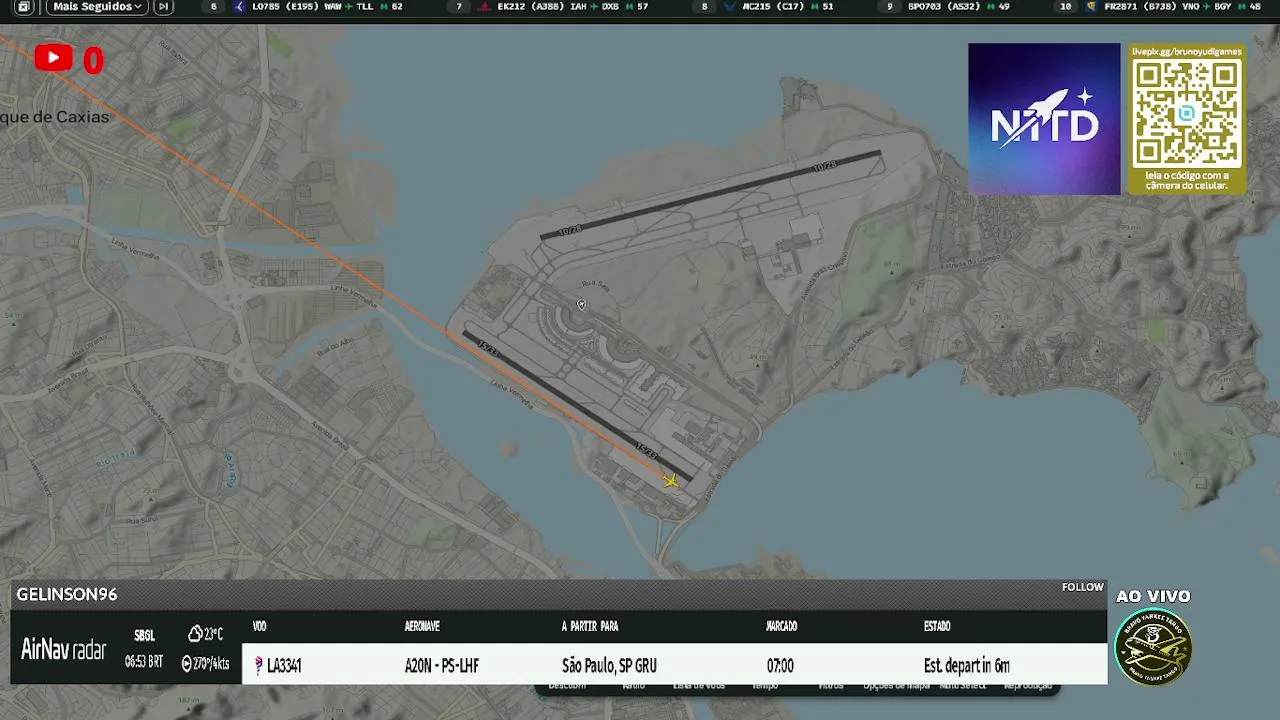Click the NITD rocket logo
This screenshot has height=720, width=1280.
pyautogui.click(x=1044, y=118)
